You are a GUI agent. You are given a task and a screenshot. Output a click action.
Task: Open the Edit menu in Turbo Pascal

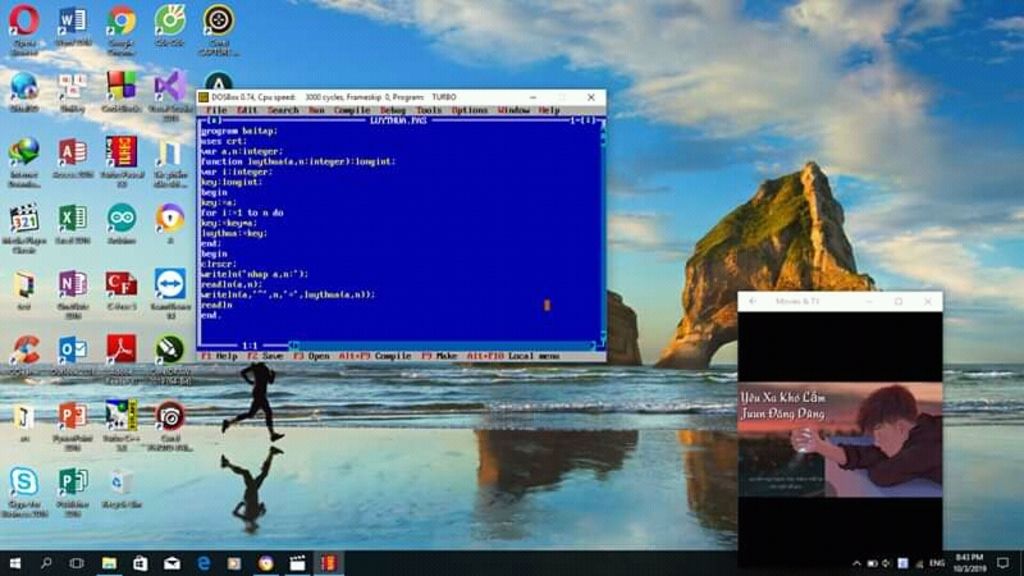[248, 110]
